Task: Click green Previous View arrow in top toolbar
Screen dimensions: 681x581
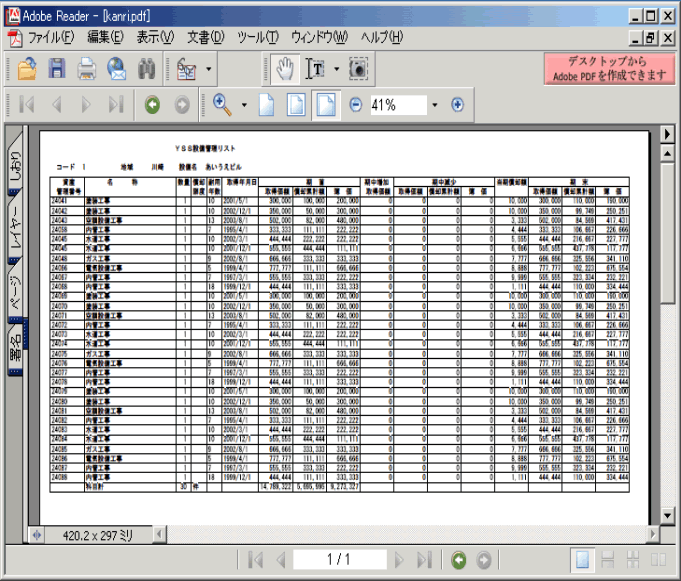Action: [152, 105]
